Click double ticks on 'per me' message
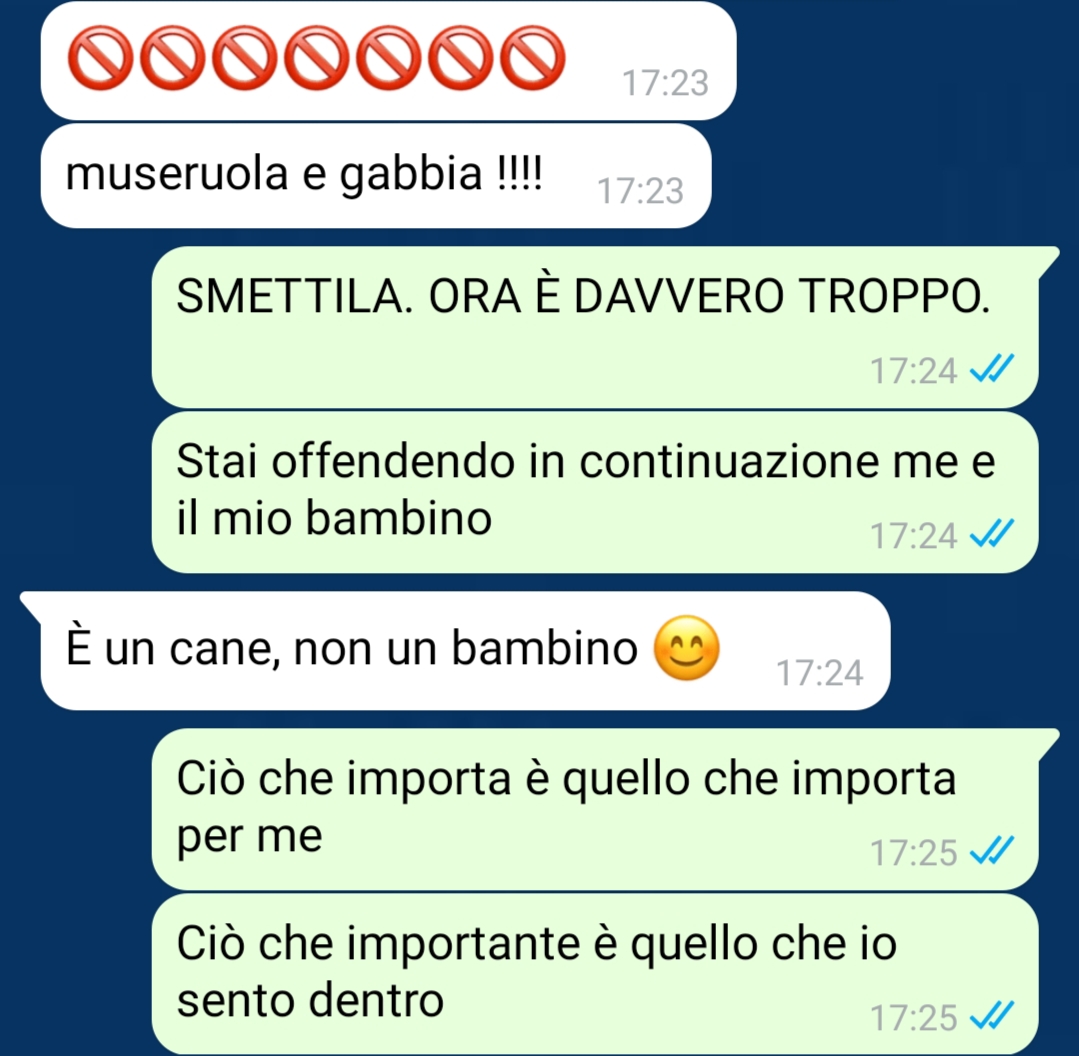Viewport: 1079px width, 1056px height. [x=991, y=852]
